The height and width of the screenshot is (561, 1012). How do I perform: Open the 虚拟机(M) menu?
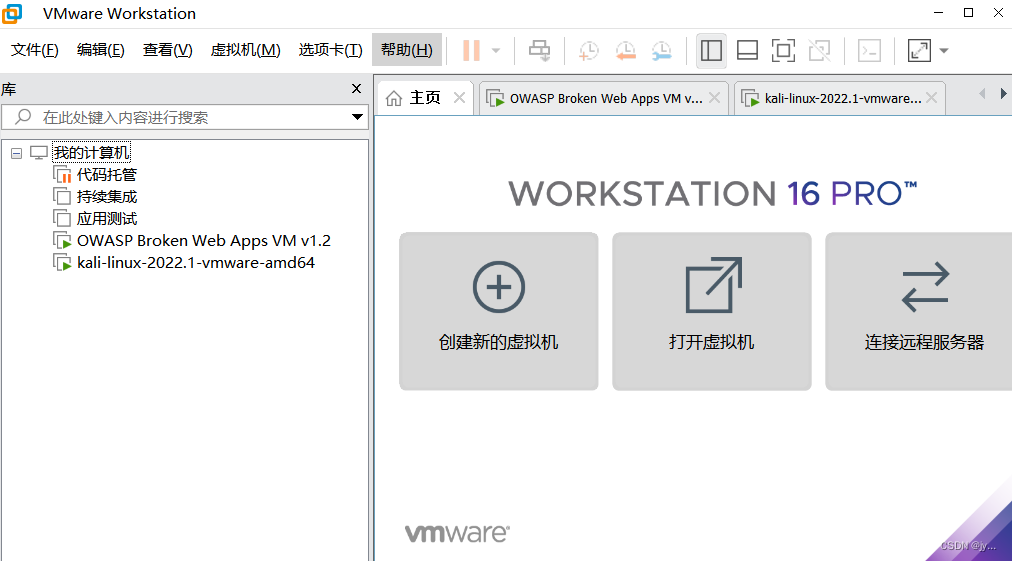point(245,50)
